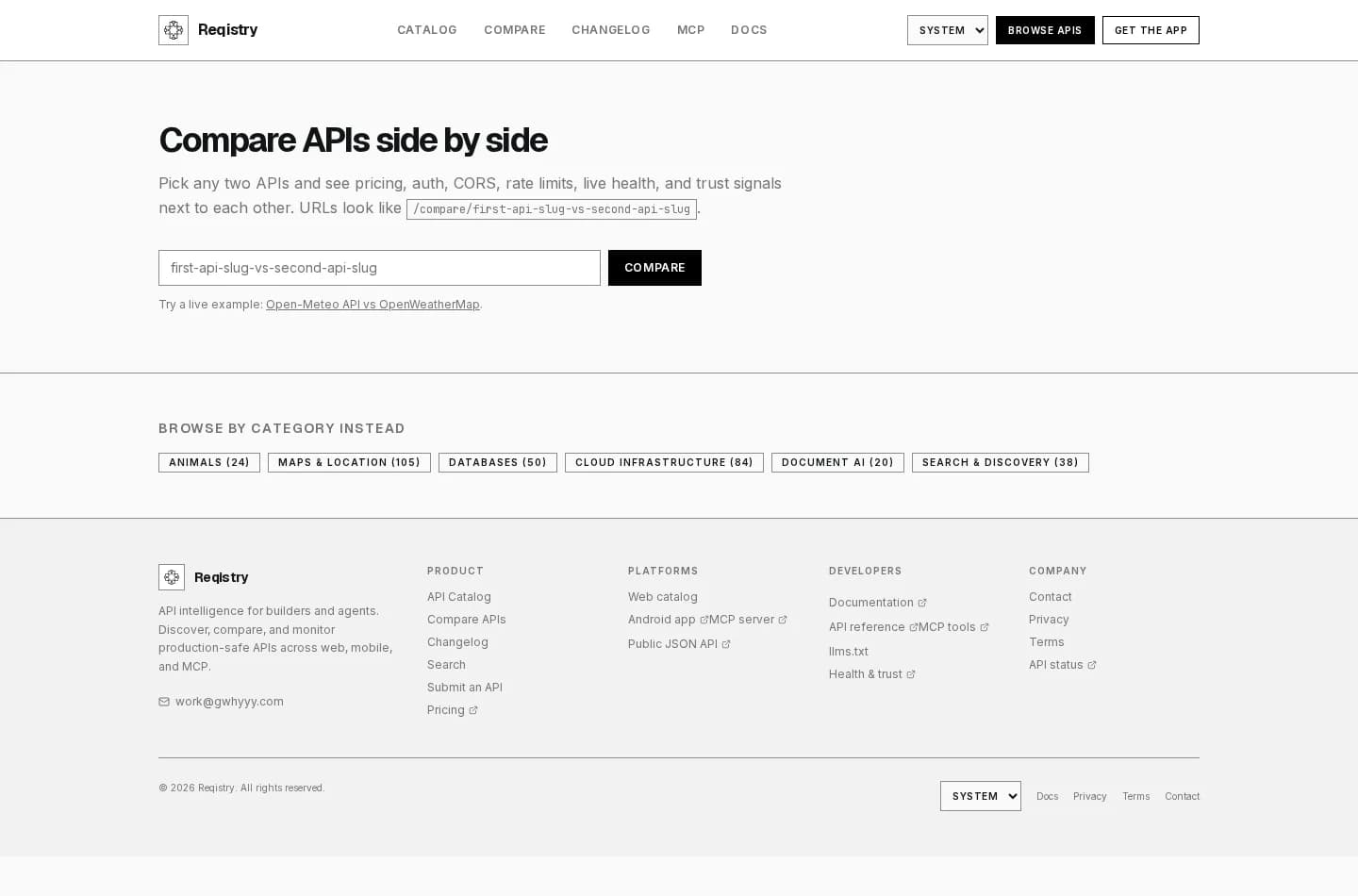Open the header SYSTEM theme dropdown
The width and height of the screenshot is (1358, 896).
tap(948, 30)
